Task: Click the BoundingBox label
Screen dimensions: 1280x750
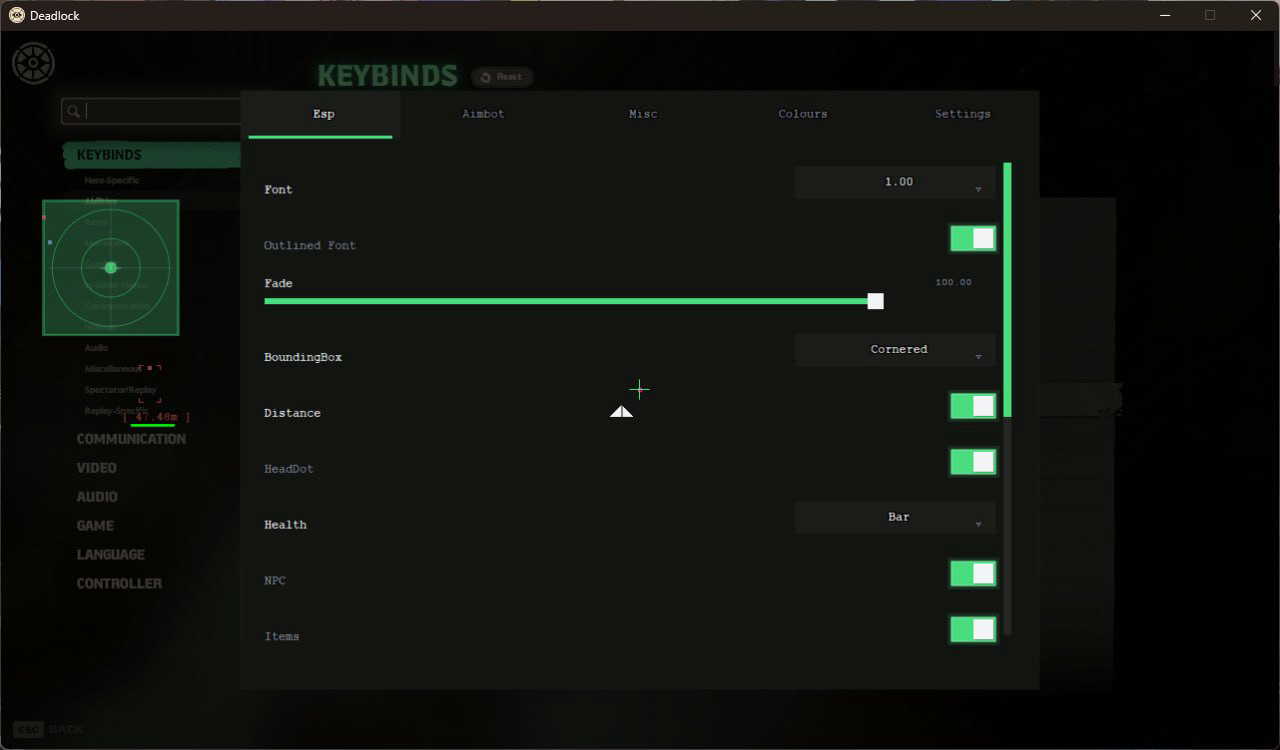Action: tap(303, 358)
